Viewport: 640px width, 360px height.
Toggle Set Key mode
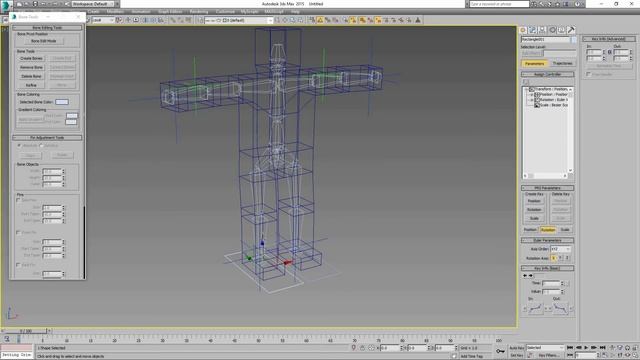[517, 356]
